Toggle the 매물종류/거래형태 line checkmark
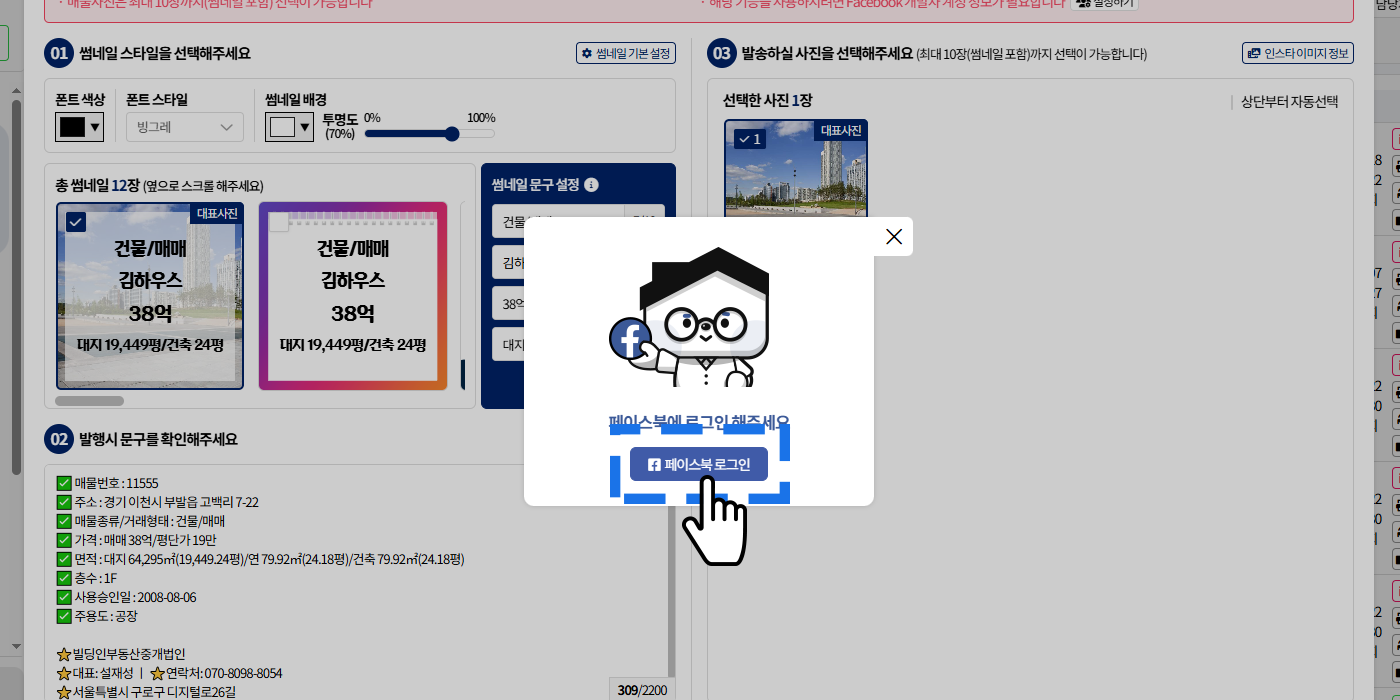This screenshot has width=1400, height=700. (65, 521)
